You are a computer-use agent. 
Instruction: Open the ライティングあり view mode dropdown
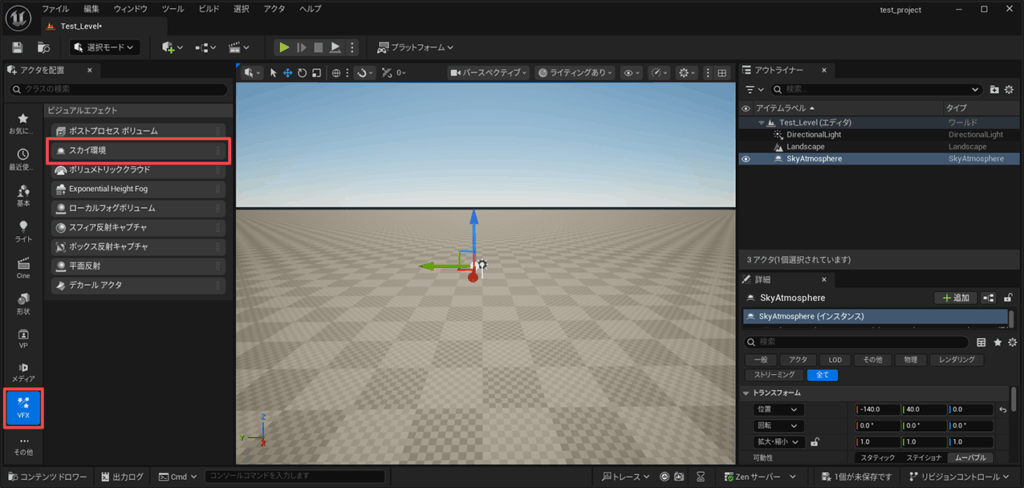(575, 73)
